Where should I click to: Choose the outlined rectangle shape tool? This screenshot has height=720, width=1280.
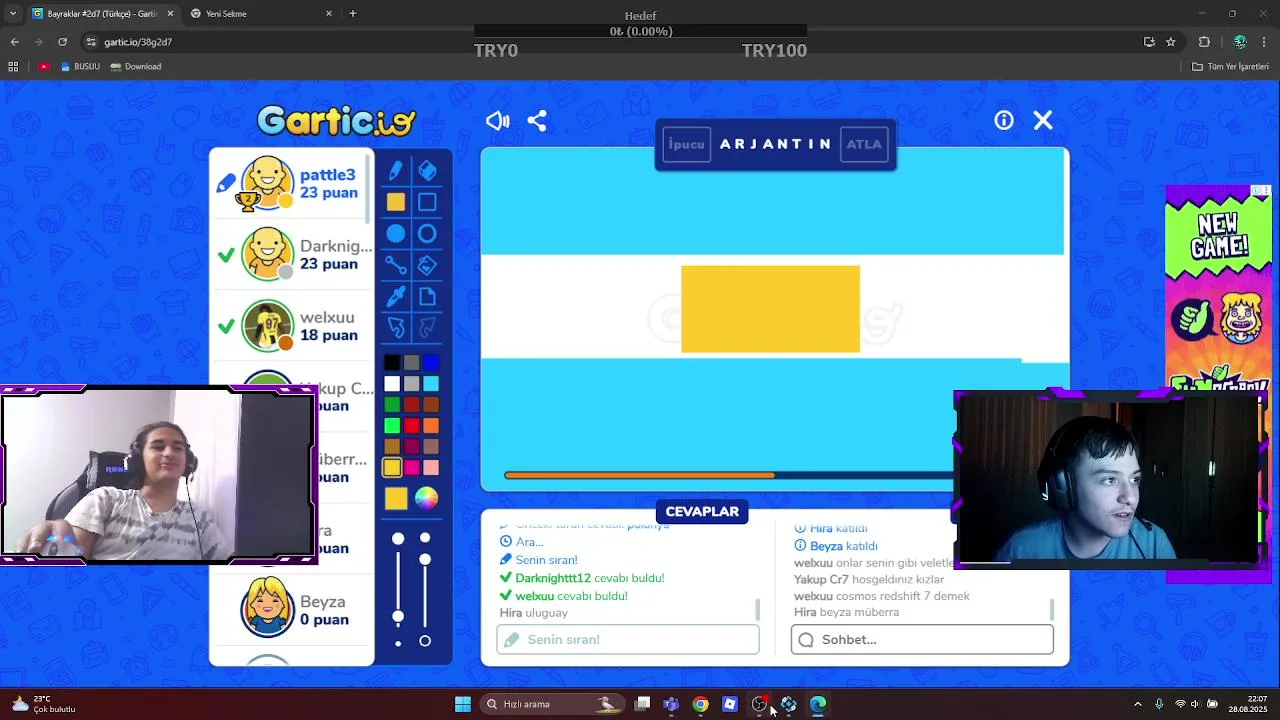point(427,202)
